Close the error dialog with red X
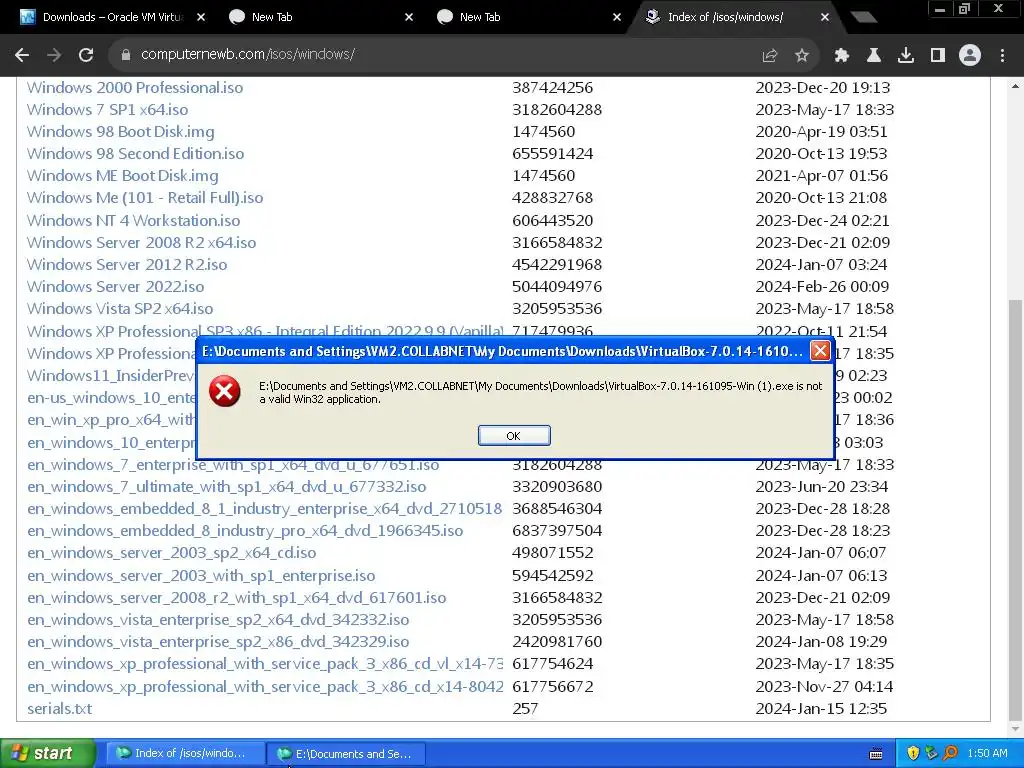1024x768 pixels. (x=820, y=351)
